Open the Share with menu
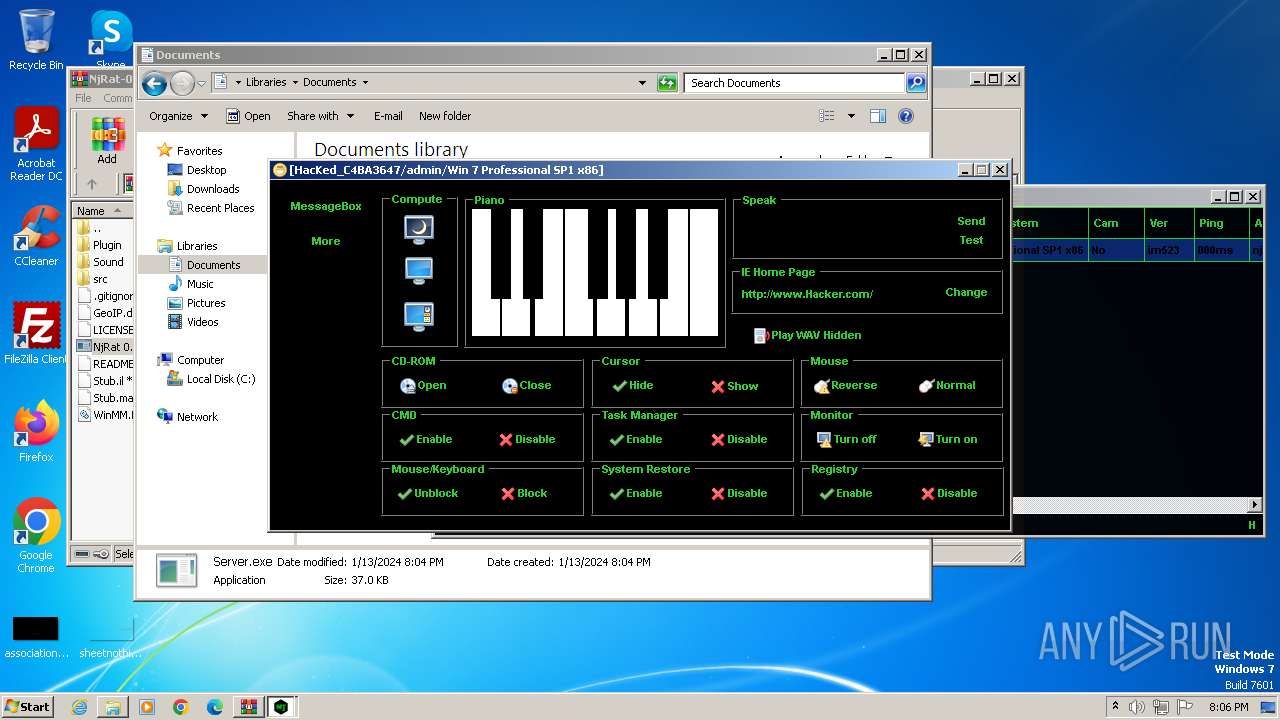 [x=320, y=116]
